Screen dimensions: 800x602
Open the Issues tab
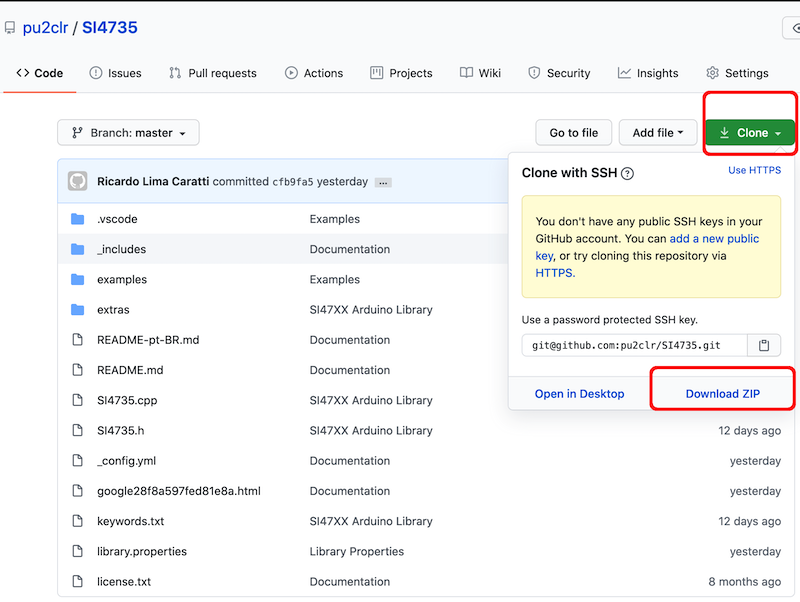click(x=115, y=73)
